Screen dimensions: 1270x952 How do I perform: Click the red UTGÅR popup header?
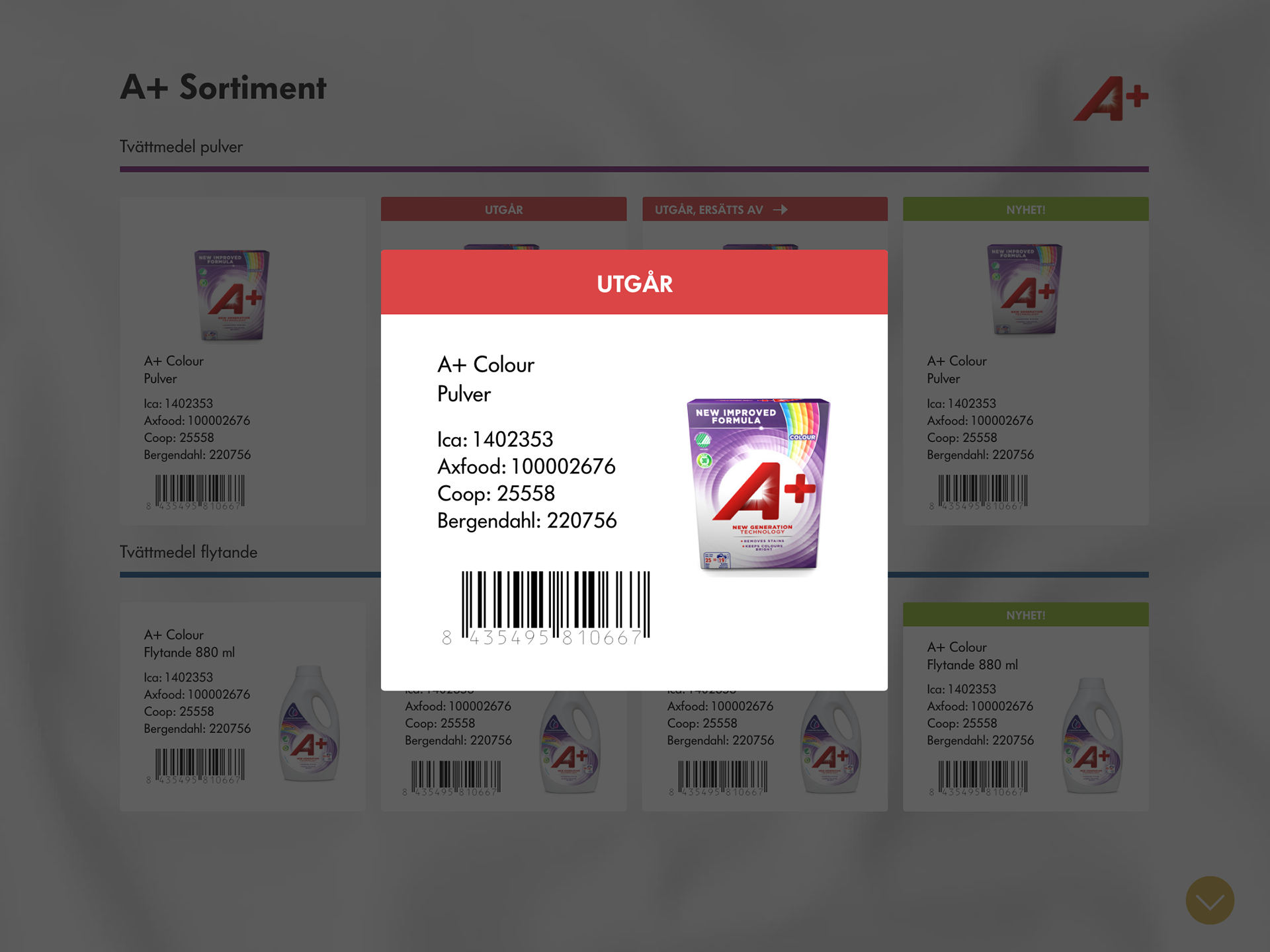pyautogui.click(x=634, y=282)
